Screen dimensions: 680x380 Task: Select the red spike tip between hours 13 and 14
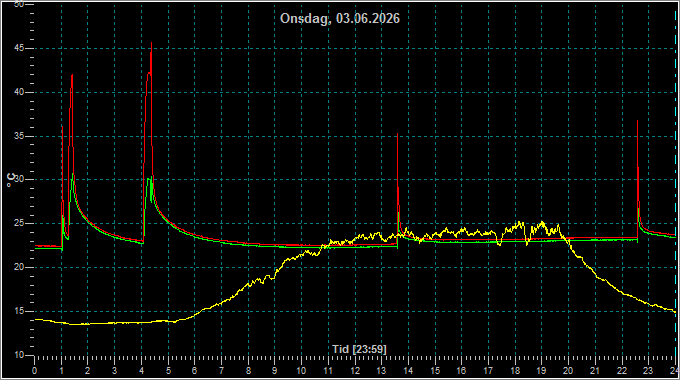[397, 134]
